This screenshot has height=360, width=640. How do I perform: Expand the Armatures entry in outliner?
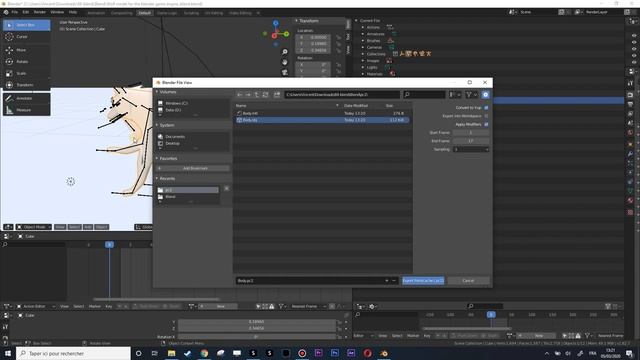click(x=363, y=34)
